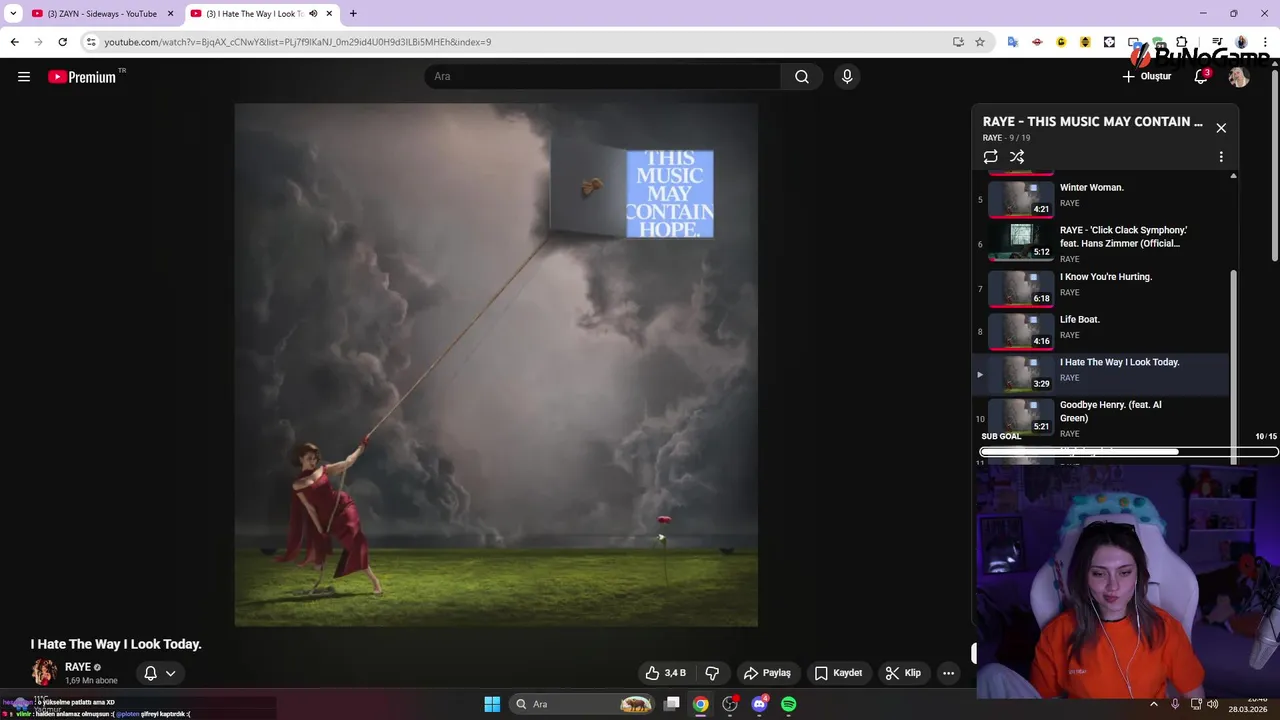Open RAYE channel avatar
The height and width of the screenshot is (720, 1280).
44,672
